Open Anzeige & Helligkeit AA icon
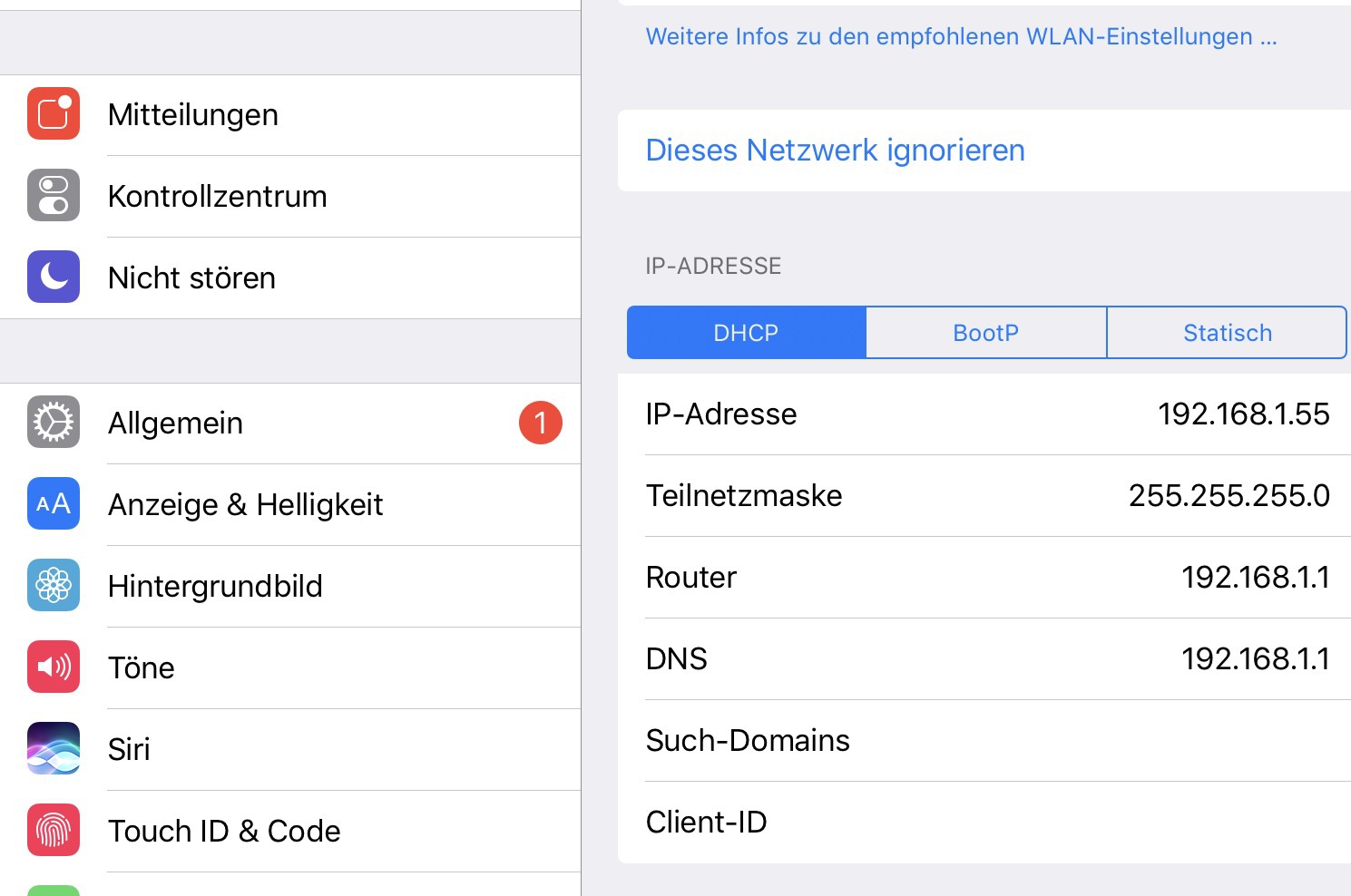The width and height of the screenshot is (1351, 896). pyautogui.click(x=54, y=504)
